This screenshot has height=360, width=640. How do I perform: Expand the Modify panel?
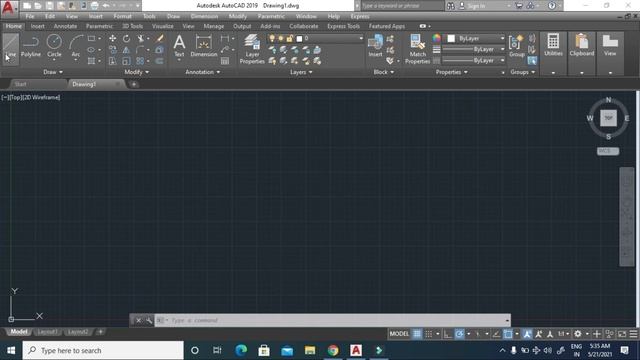tap(136, 72)
